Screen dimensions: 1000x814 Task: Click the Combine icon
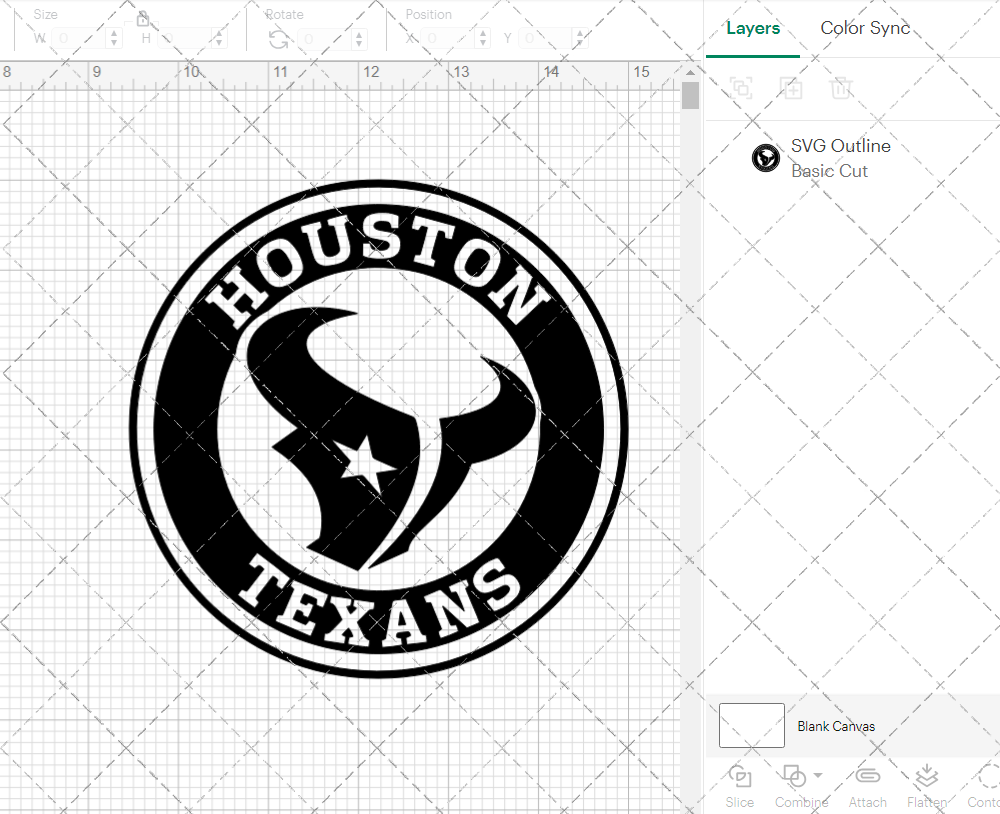796,776
